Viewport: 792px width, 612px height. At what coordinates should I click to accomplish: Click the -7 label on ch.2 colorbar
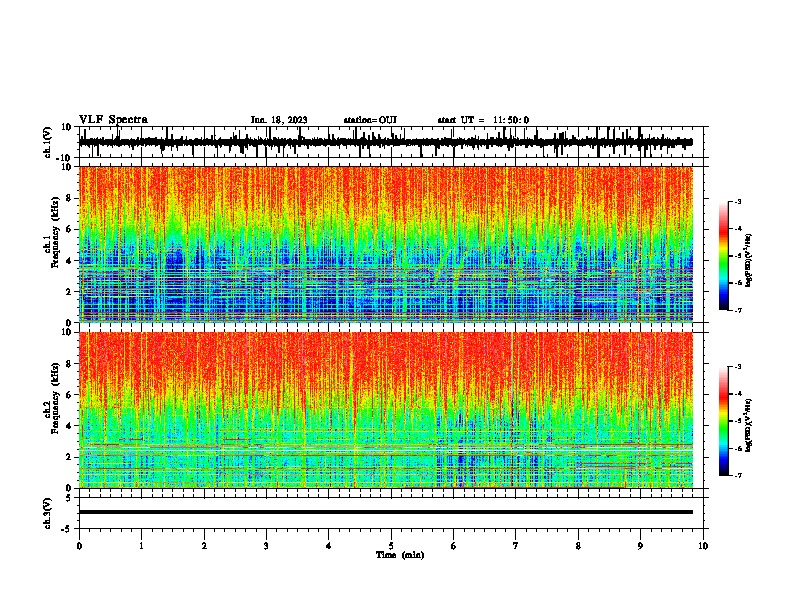tap(738, 475)
